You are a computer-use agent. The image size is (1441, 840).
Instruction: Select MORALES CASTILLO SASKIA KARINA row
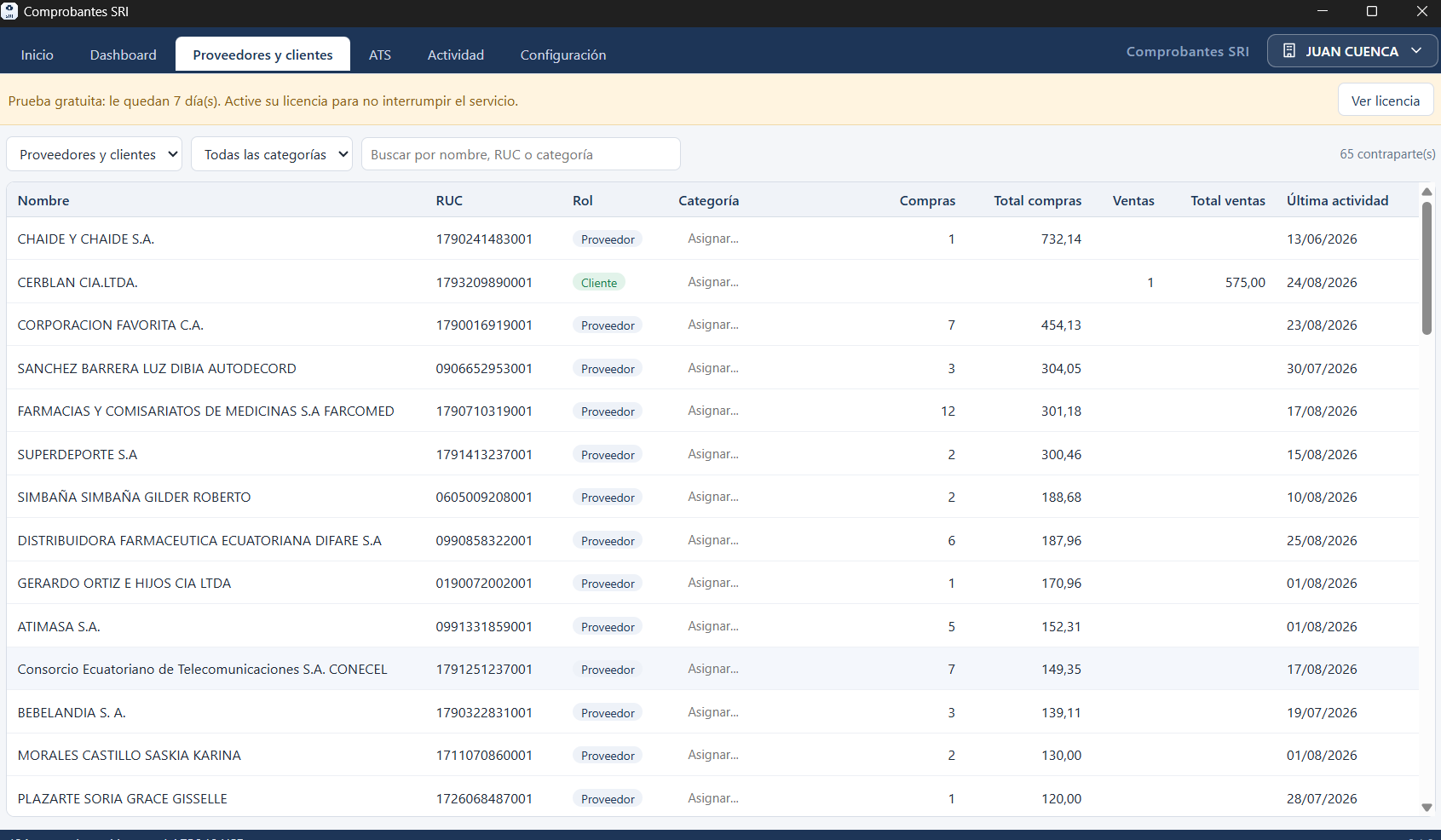712,755
